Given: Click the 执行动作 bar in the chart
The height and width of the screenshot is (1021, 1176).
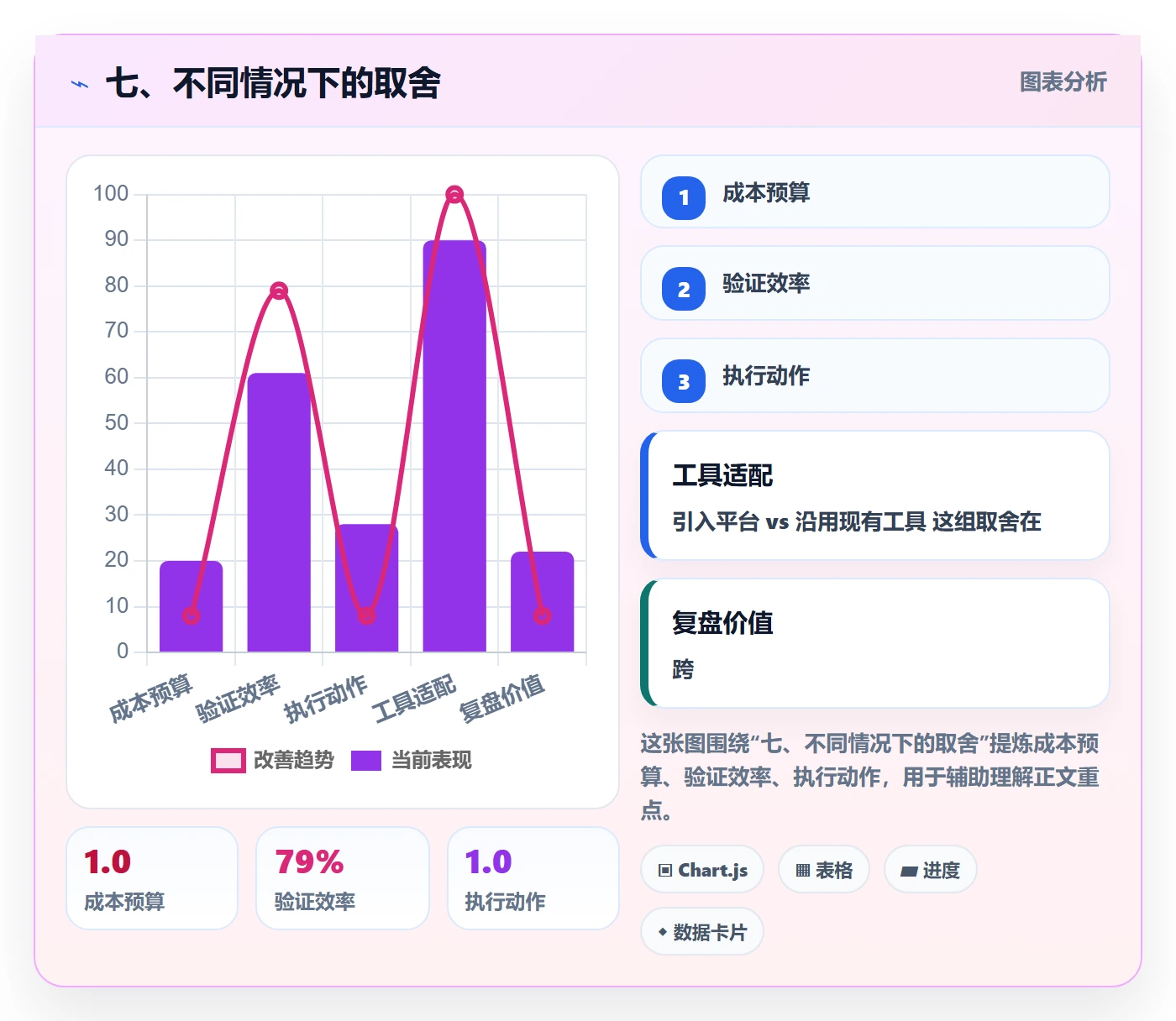Looking at the screenshot, I should [x=366, y=588].
